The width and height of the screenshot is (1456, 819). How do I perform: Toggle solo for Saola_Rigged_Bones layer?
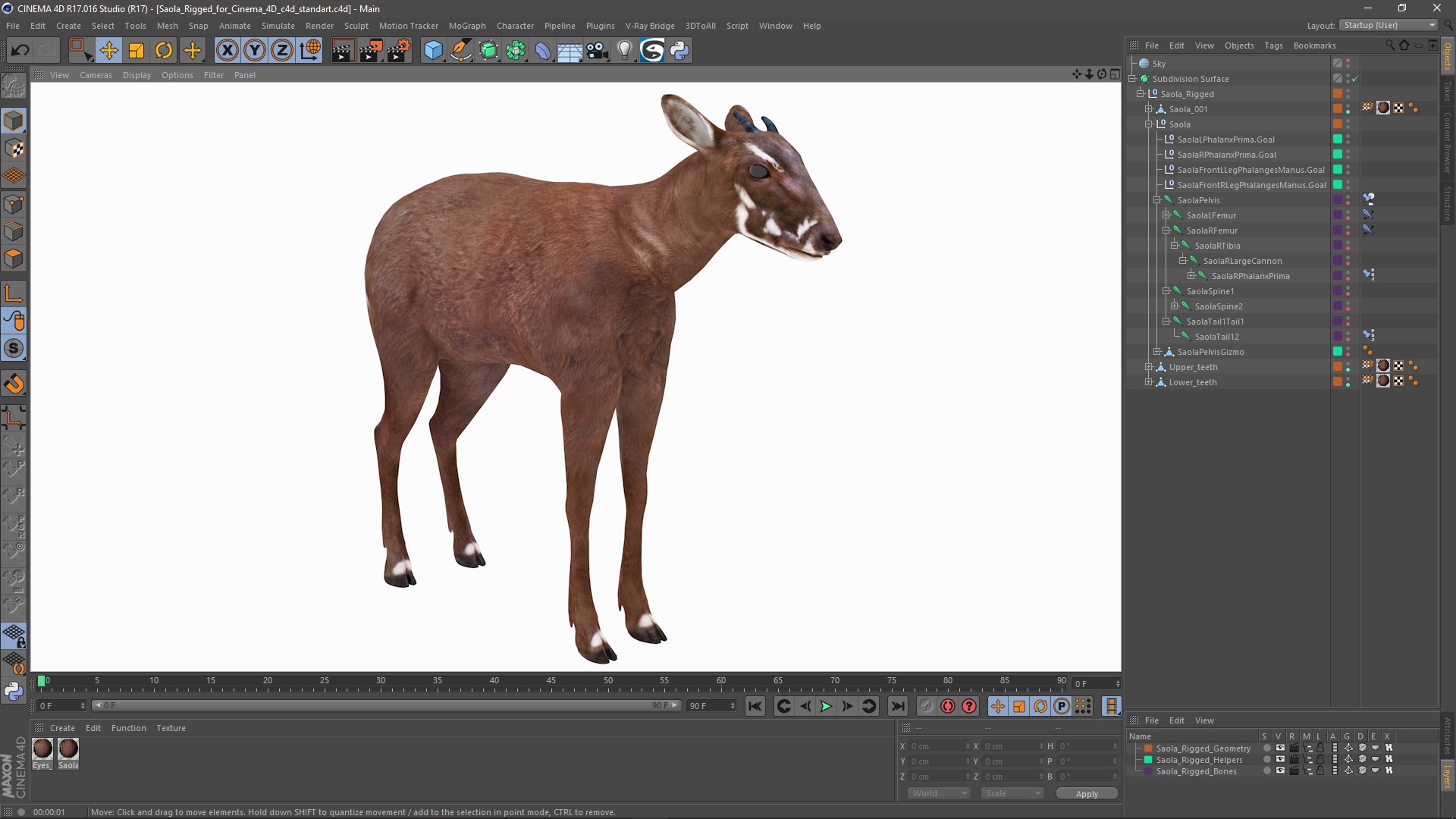point(1266,770)
